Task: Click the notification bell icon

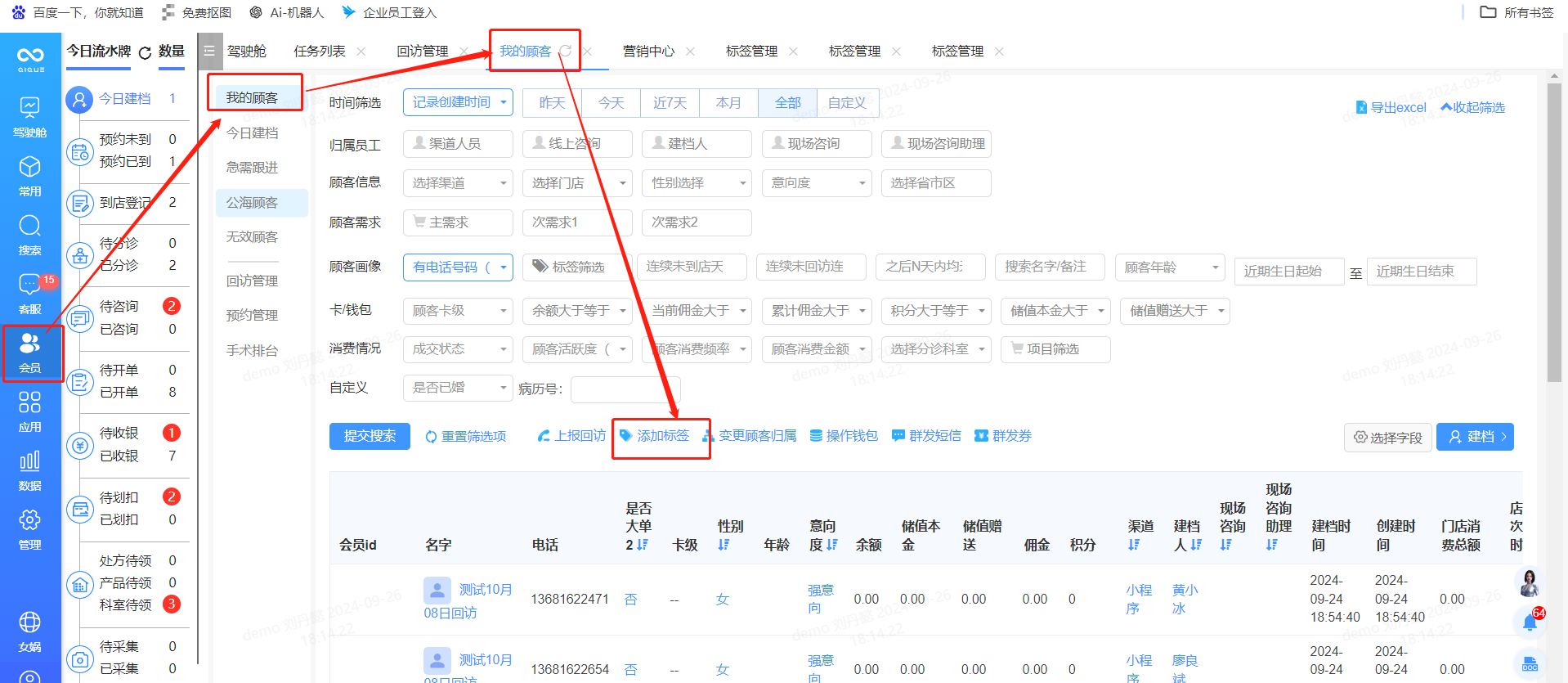Action: point(1529,623)
